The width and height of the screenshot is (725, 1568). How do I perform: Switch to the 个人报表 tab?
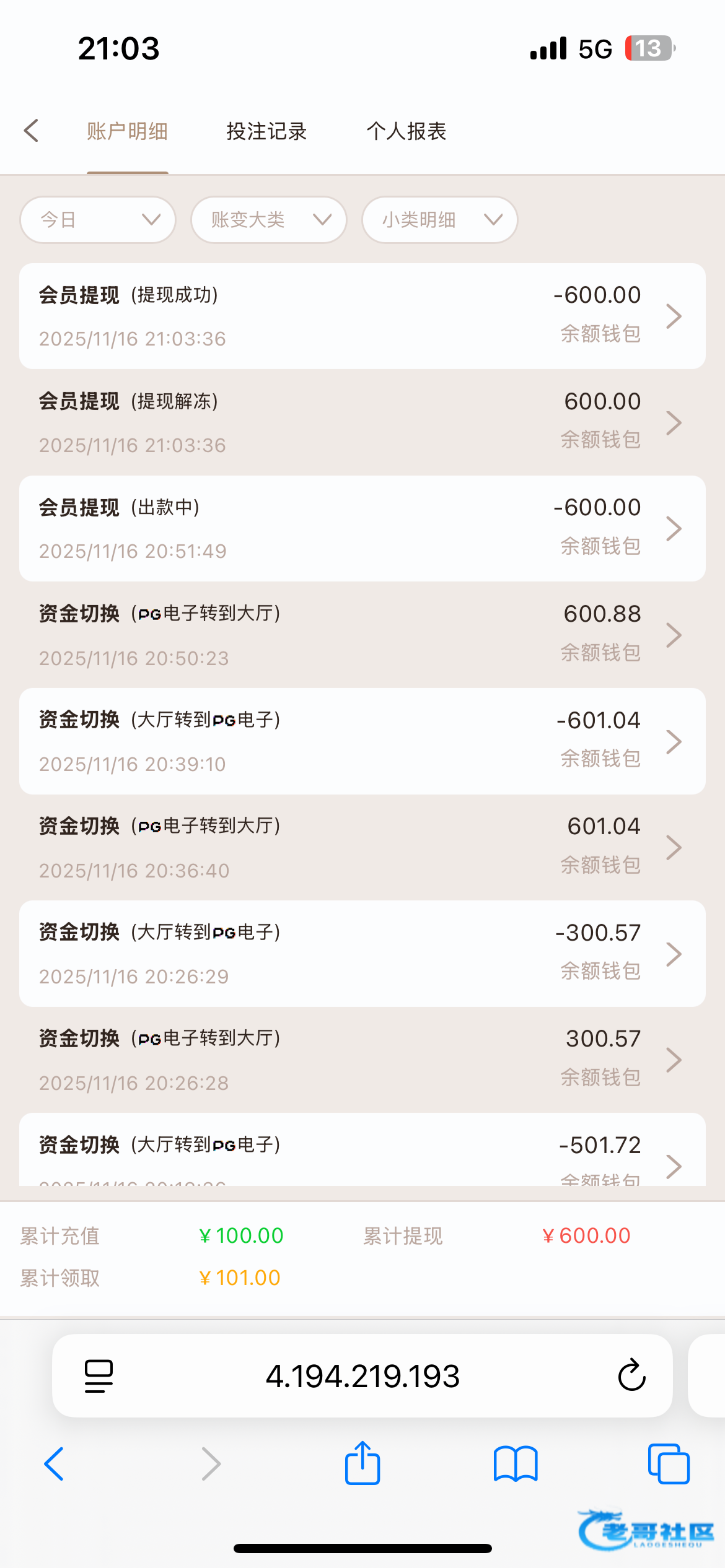(406, 131)
